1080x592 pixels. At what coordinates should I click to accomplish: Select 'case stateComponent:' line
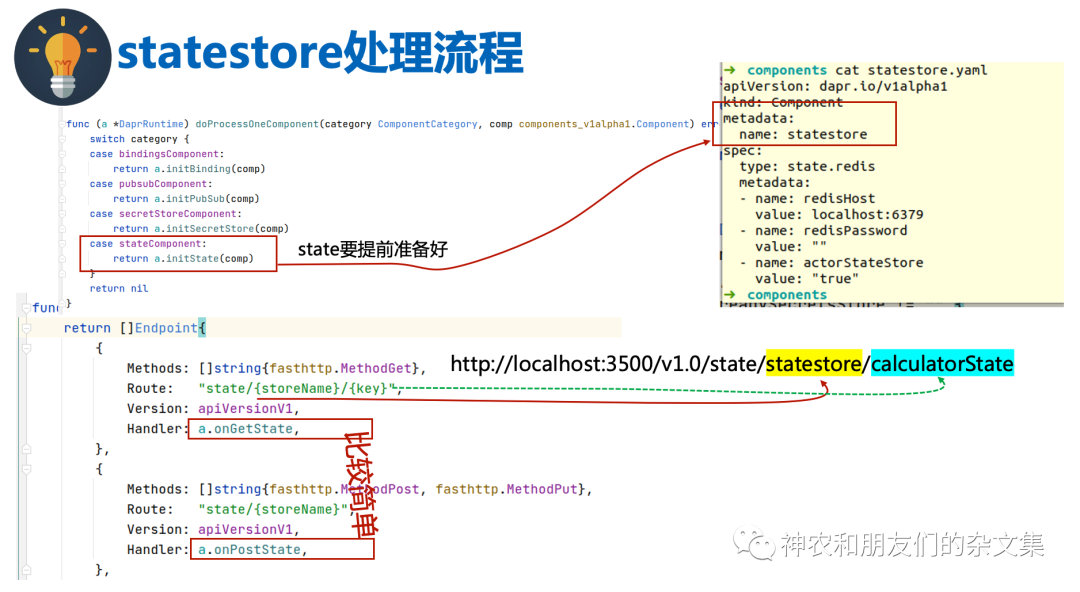pyautogui.click(x=147, y=244)
